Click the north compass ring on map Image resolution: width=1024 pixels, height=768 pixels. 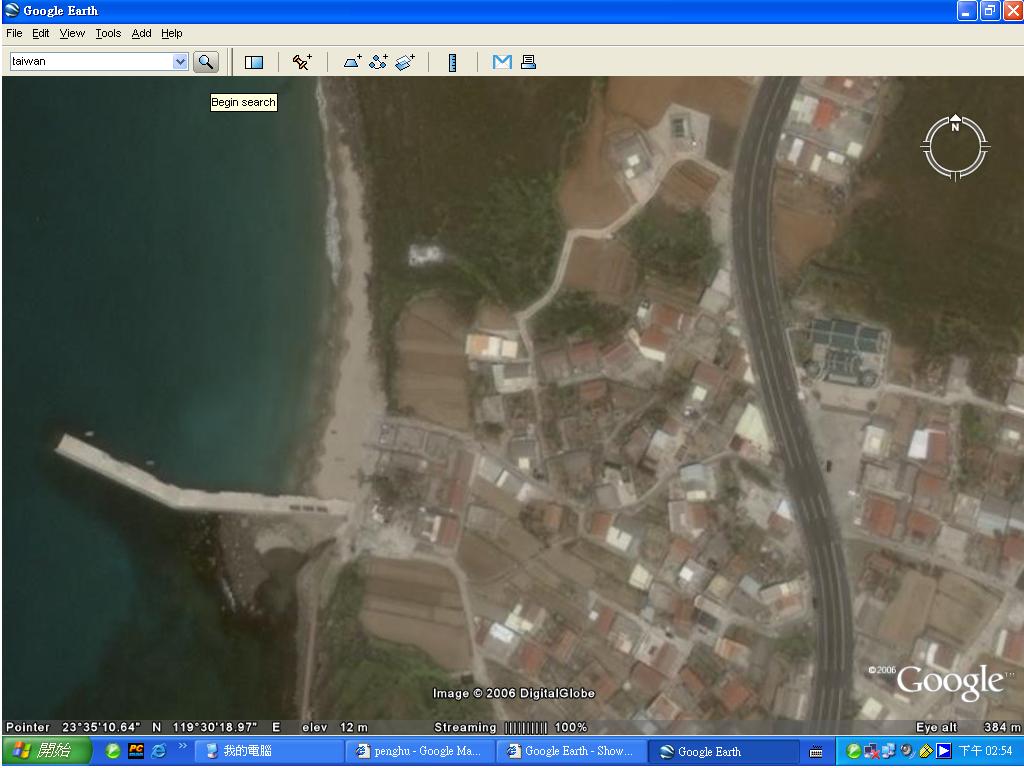coord(955,148)
